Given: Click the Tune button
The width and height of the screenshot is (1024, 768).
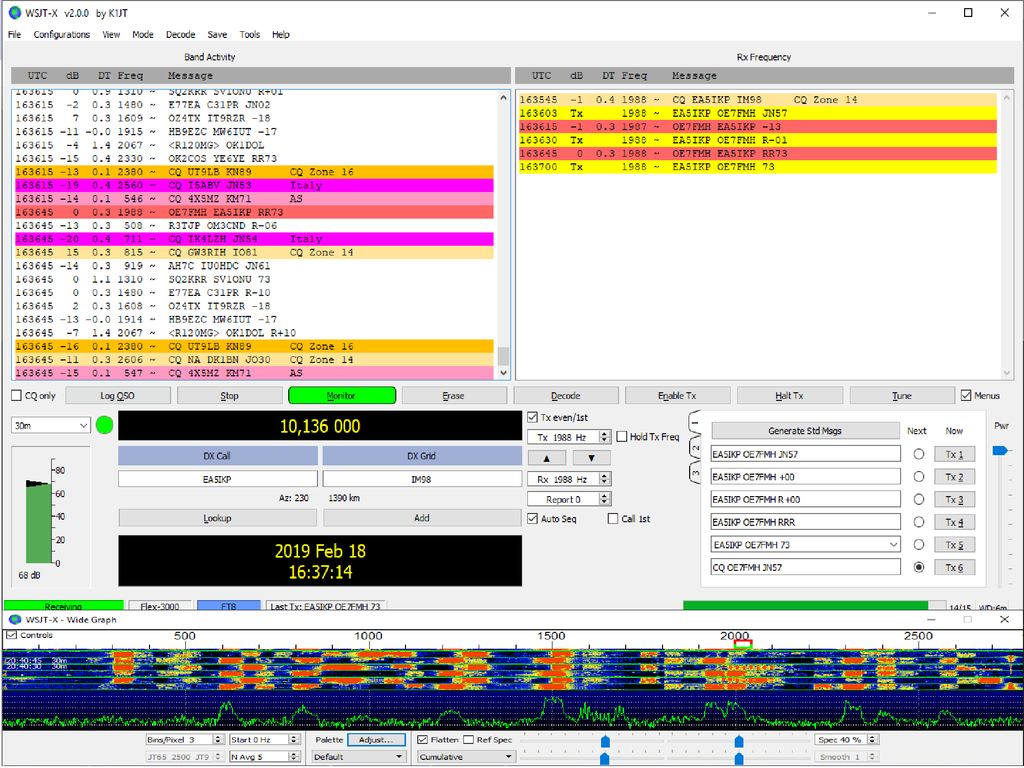Looking at the screenshot, I should point(901,396).
